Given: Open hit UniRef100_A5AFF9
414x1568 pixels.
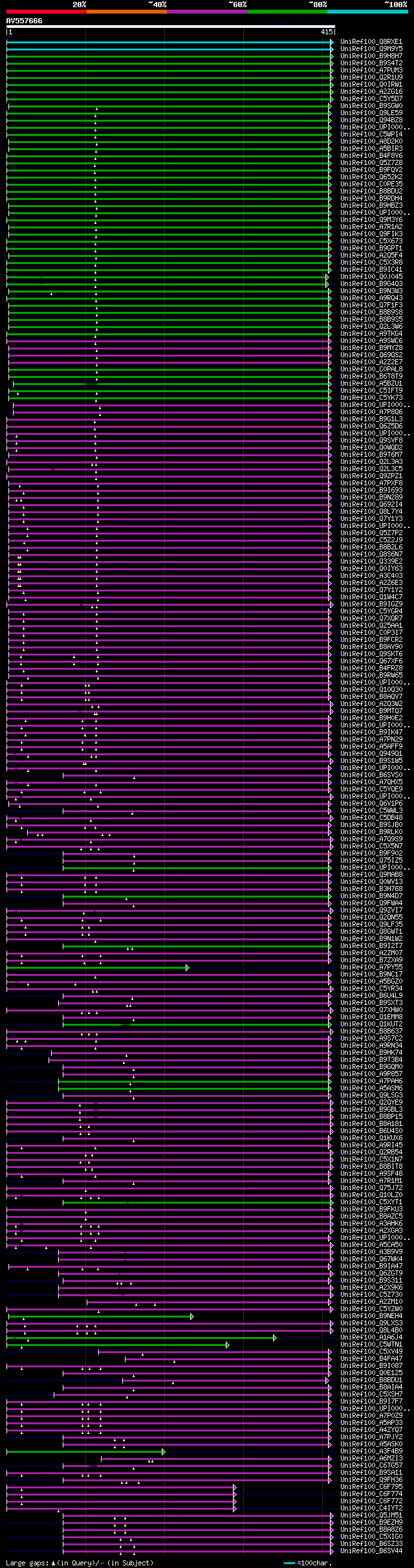Looking at the screenshot, I should point(371,746).
